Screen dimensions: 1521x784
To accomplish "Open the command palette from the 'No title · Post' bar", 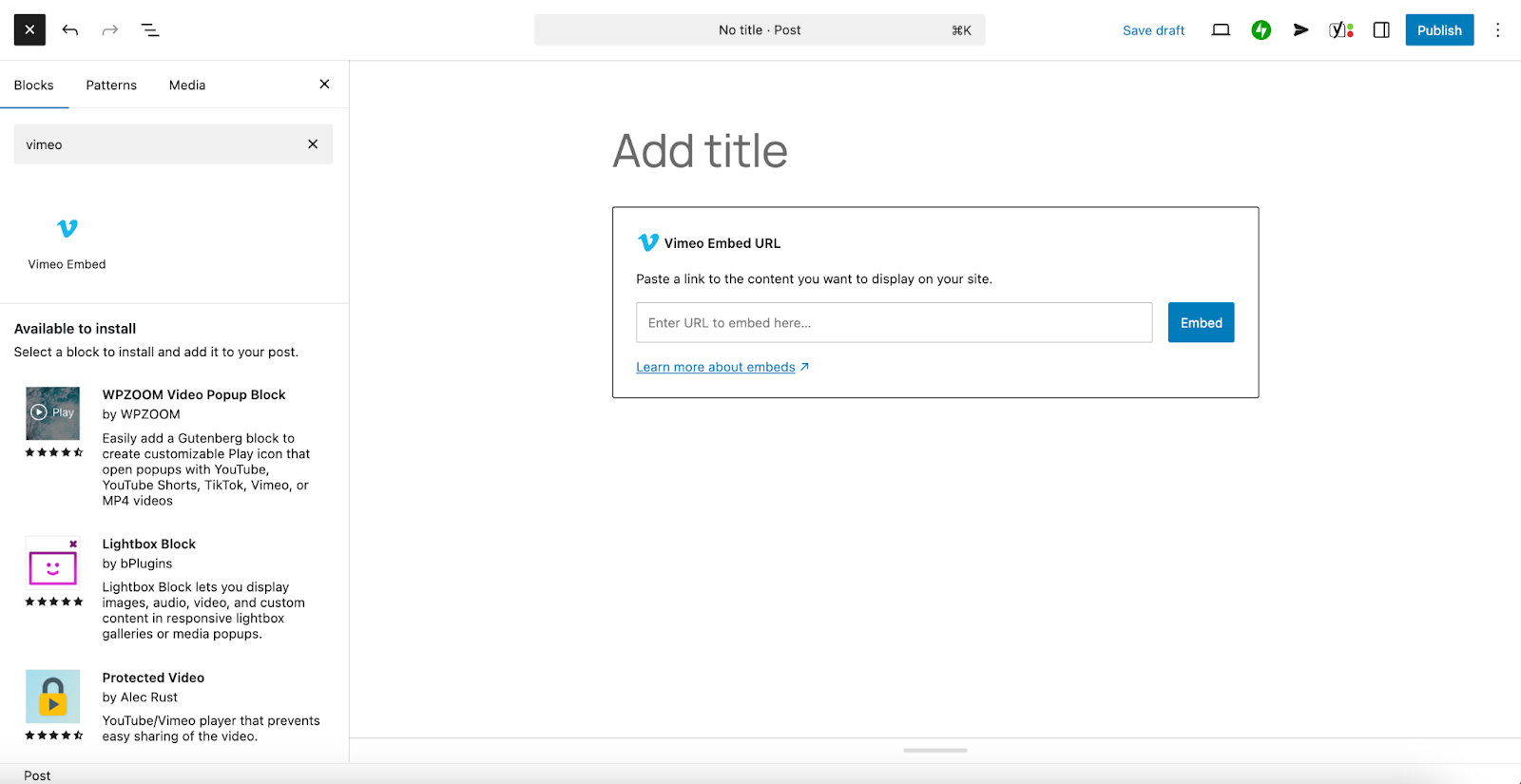I will tap(760, 30).
